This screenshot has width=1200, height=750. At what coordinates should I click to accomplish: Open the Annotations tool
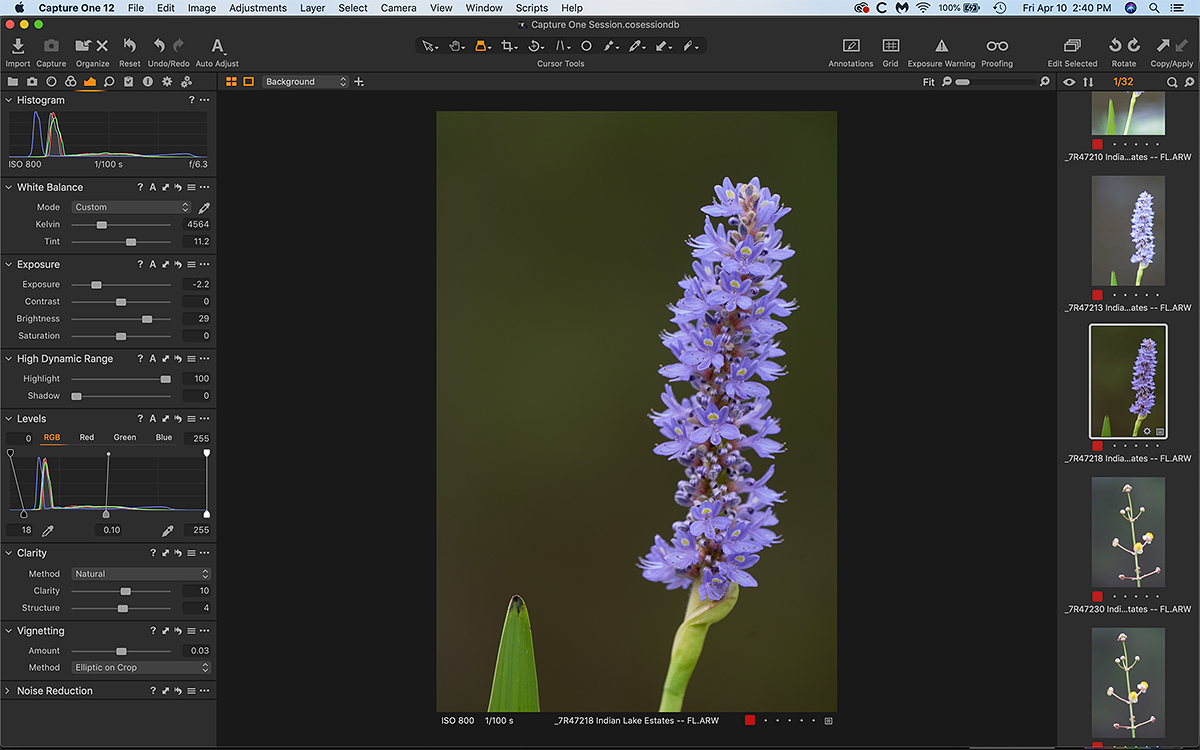(x=851, y=46)
